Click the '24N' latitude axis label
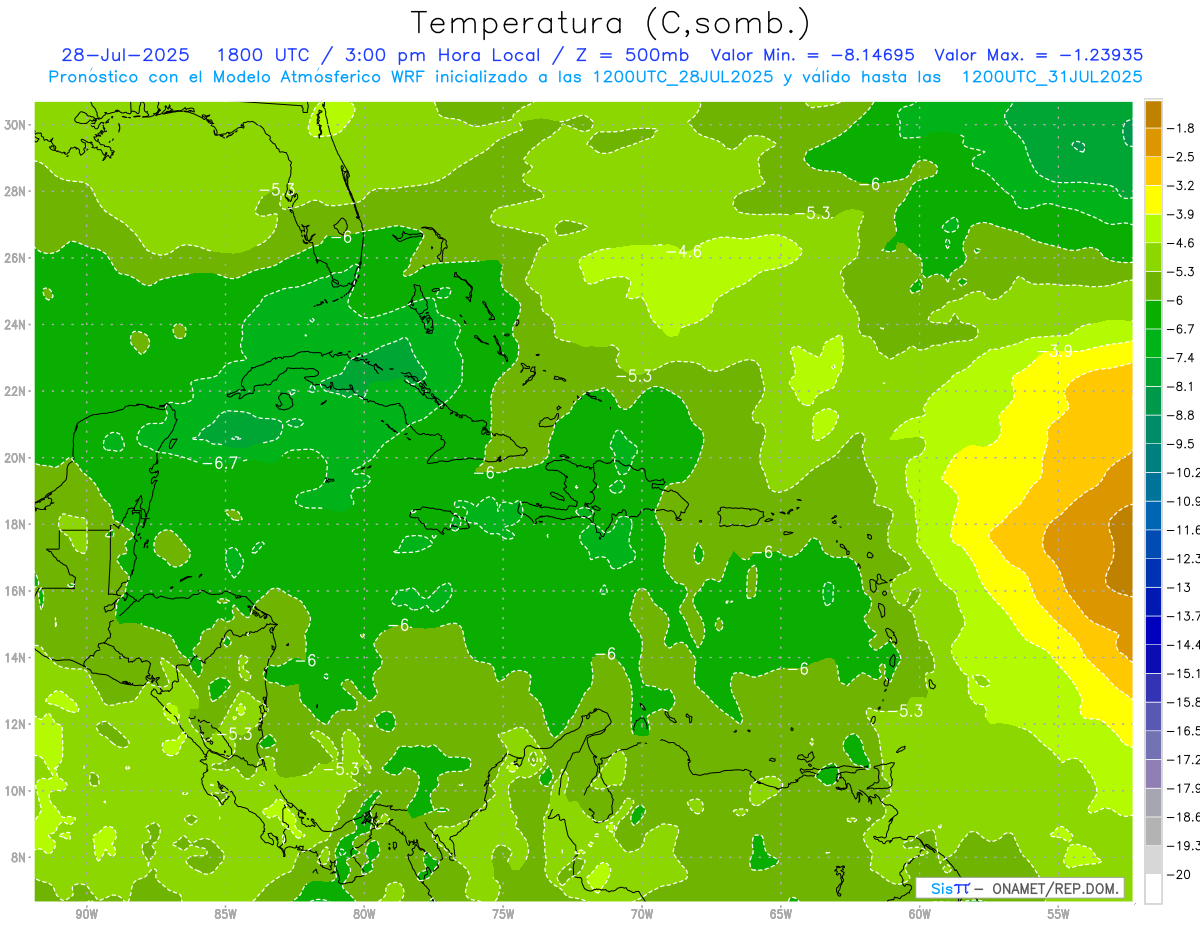The width and height of the screenshot is (1200, 927). (15, 325)
